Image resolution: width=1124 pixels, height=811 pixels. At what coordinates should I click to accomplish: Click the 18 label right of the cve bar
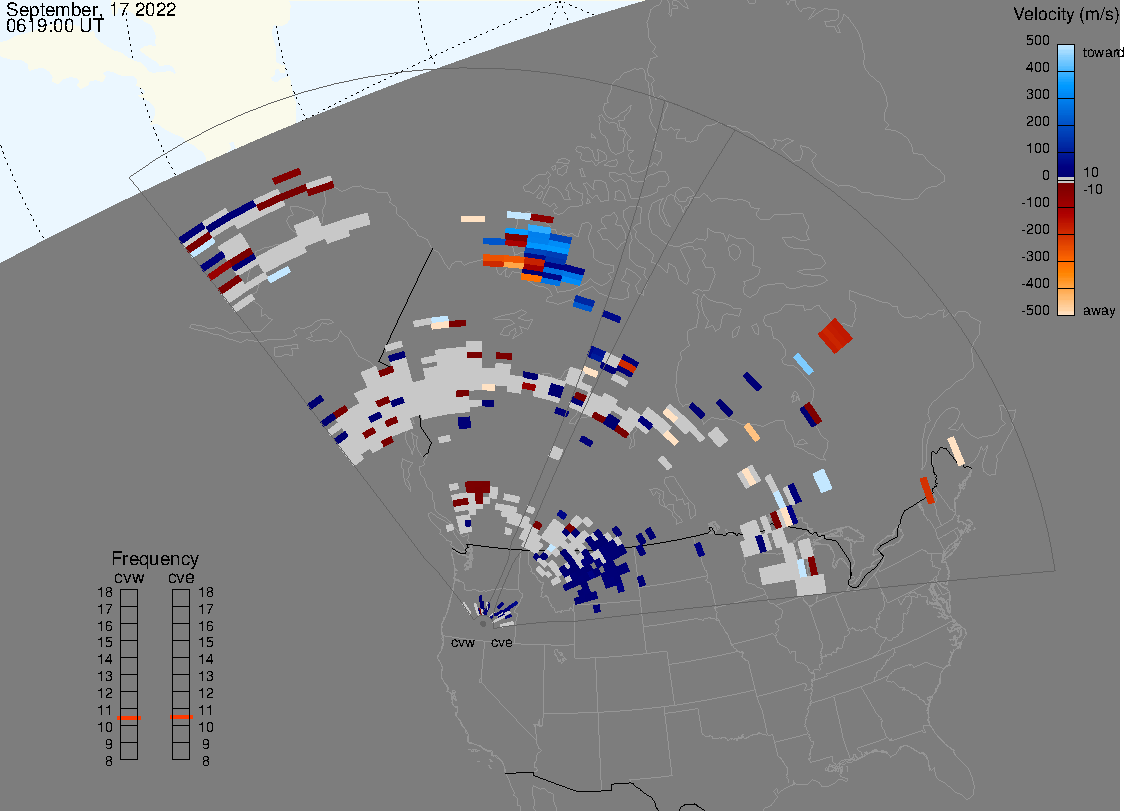coord(206,592)
